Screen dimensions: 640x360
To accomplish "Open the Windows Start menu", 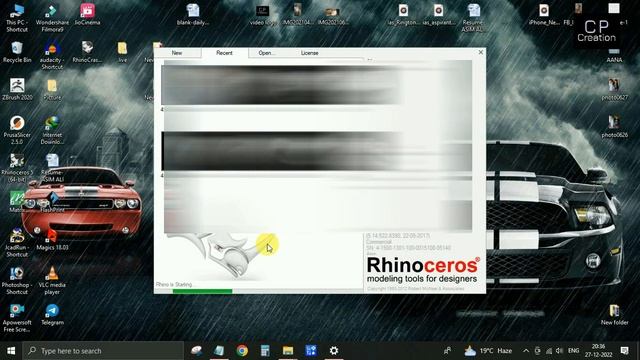I will click(x=11, y=351).
